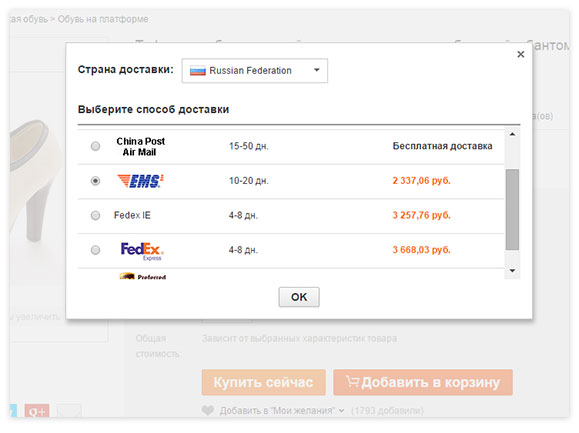
Task: Click the FedEx Express logo
Action: [142, 251]
